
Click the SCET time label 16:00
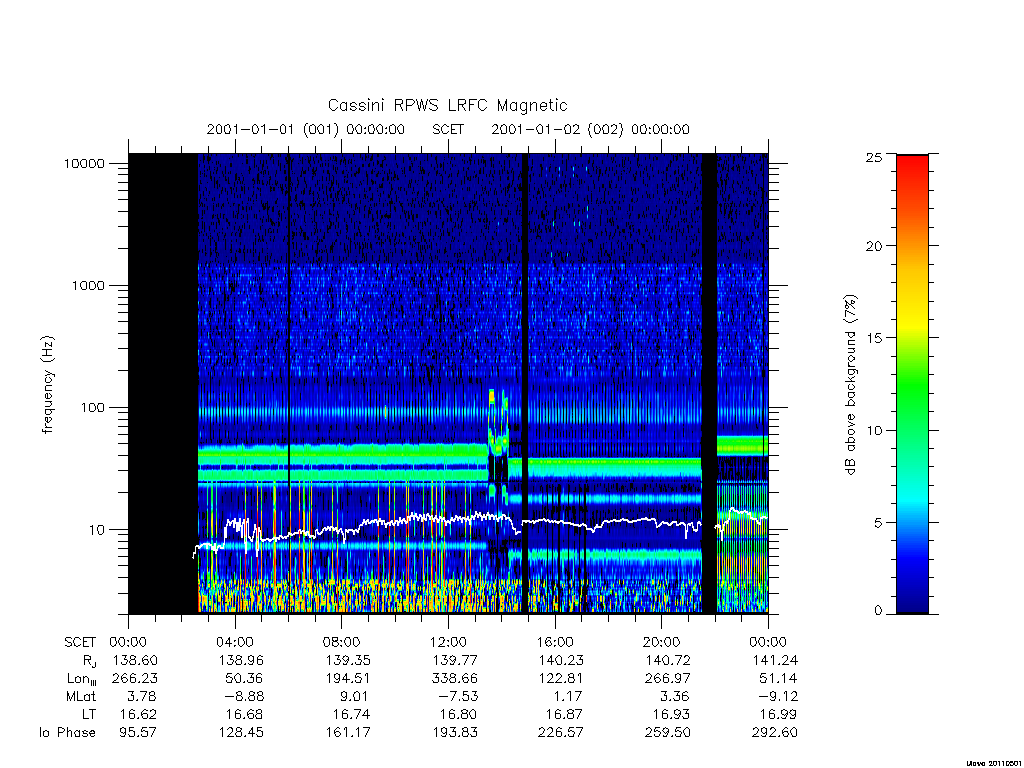[554, 642]
